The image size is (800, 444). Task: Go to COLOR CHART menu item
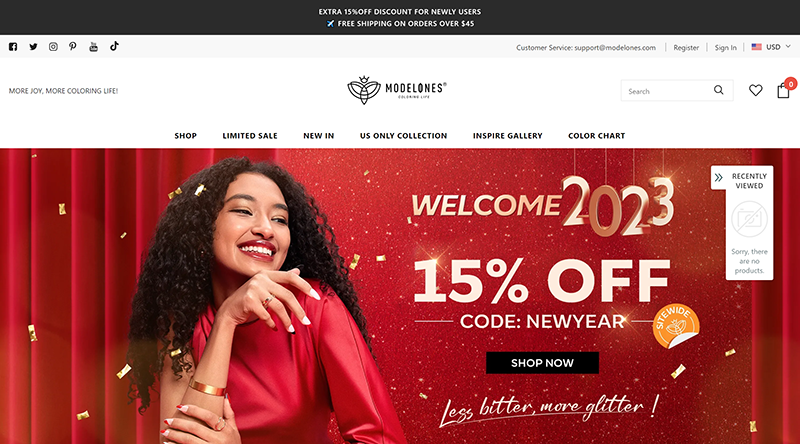(x=596, y=136)
